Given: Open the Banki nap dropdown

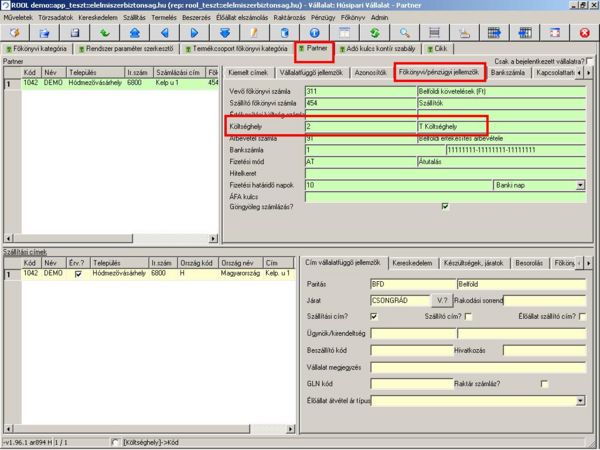Looking at the screenshot, I should coord(580,185).
